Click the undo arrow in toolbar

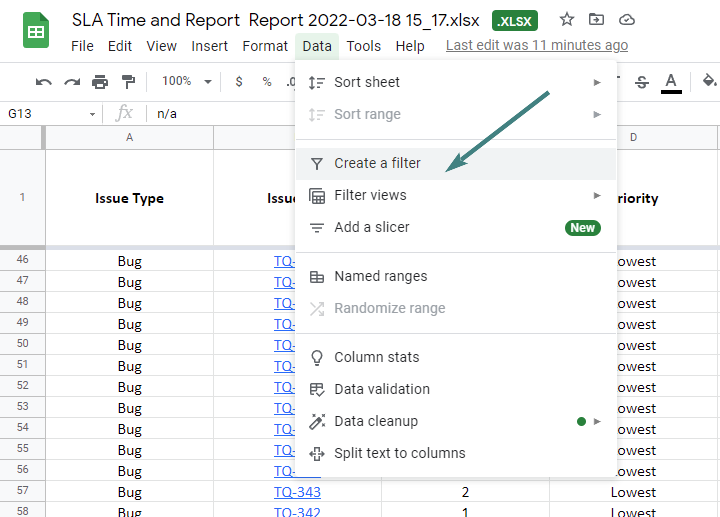pos(44,82)
